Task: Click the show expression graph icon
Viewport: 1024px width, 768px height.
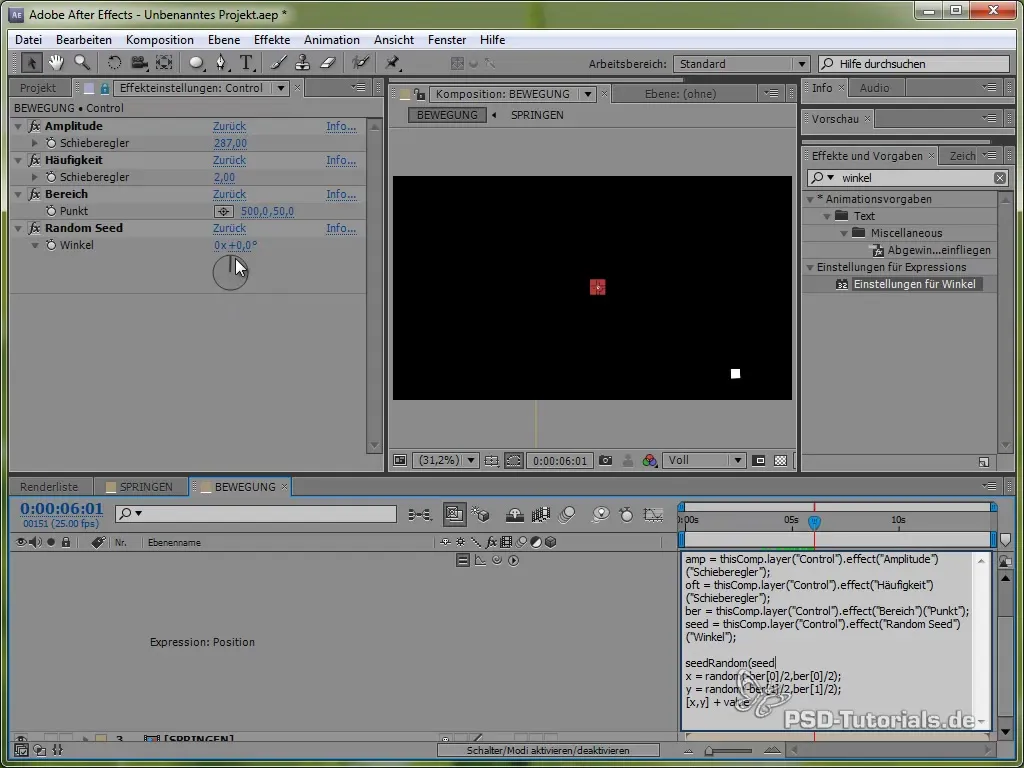Action: pyautogui.click(x=480, y=560)
